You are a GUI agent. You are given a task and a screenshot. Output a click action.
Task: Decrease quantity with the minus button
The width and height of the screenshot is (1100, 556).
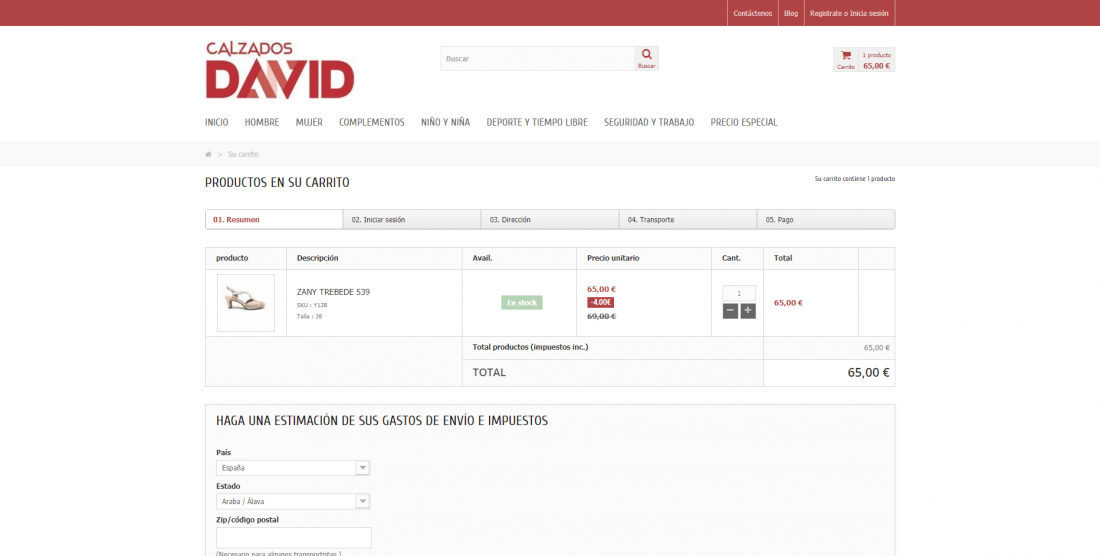(730, 311)
